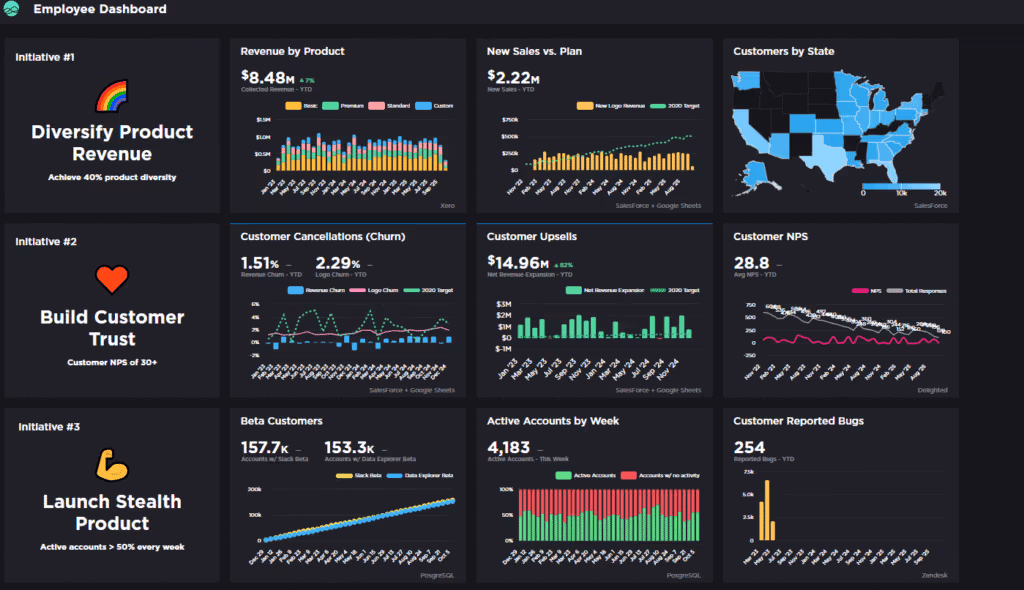Toggle Logo Churn legend entry

(x=374, y=290)
